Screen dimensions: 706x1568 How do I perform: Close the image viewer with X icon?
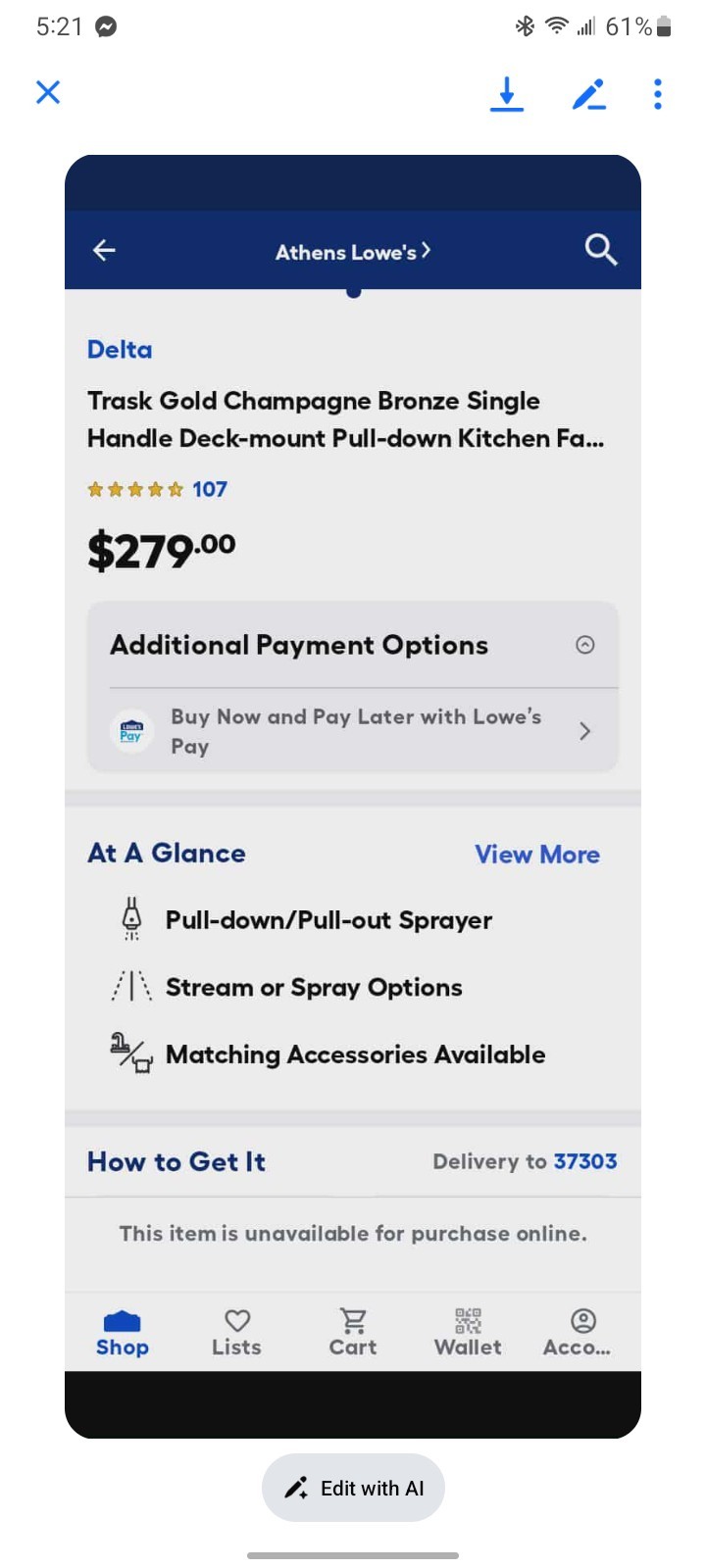click(48, 92)
